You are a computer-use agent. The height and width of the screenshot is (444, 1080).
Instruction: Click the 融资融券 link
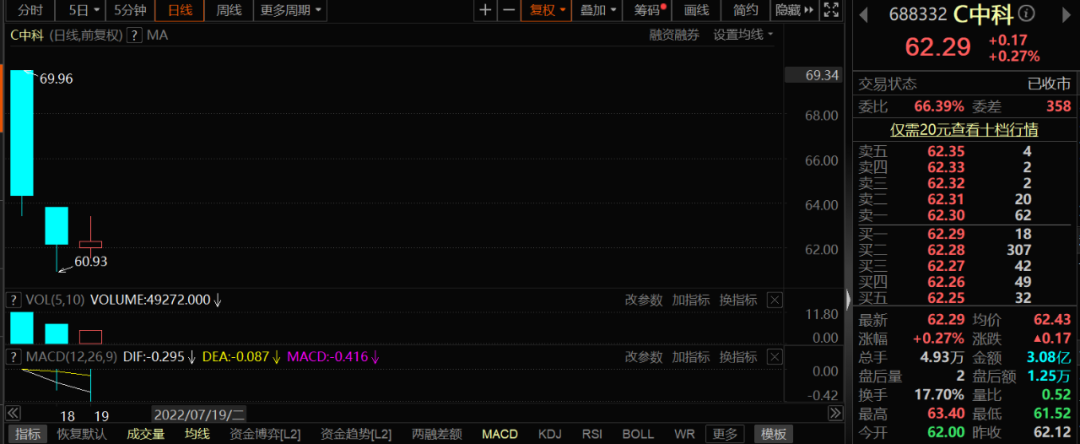point(674,35)
